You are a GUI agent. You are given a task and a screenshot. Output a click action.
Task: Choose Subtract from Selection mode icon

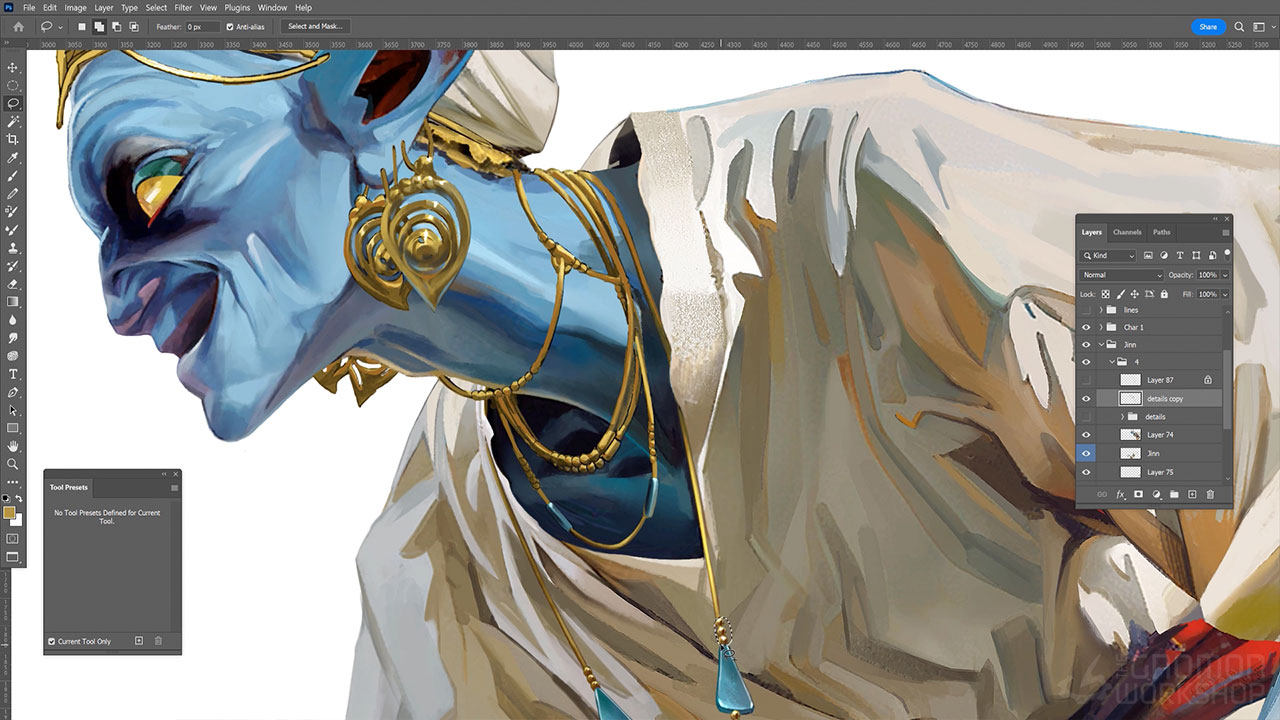117,27
